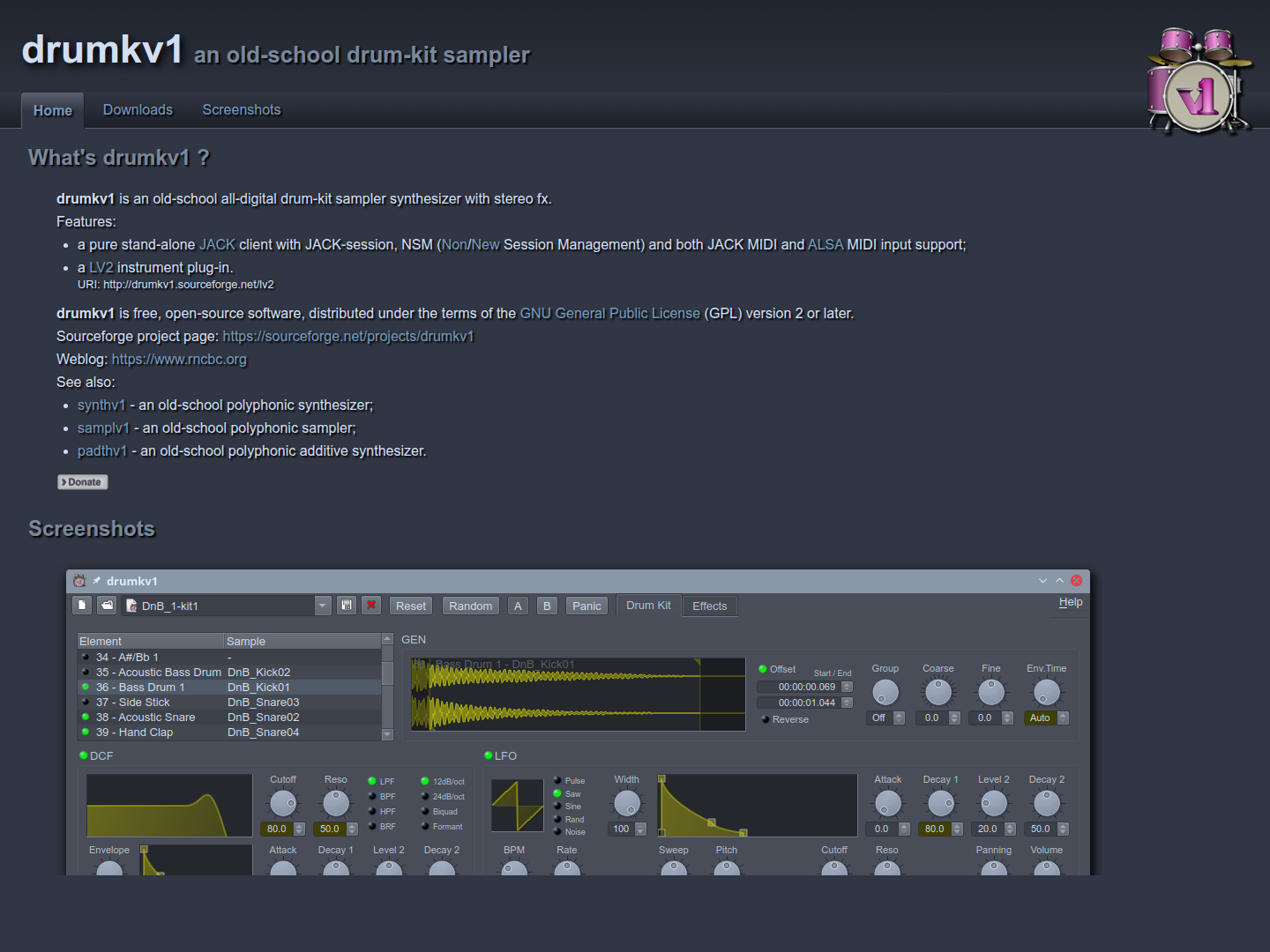This screenshot has height=952, width=1270.
Task: Choose the 24dB/oct slope
Action: [443, 796]
